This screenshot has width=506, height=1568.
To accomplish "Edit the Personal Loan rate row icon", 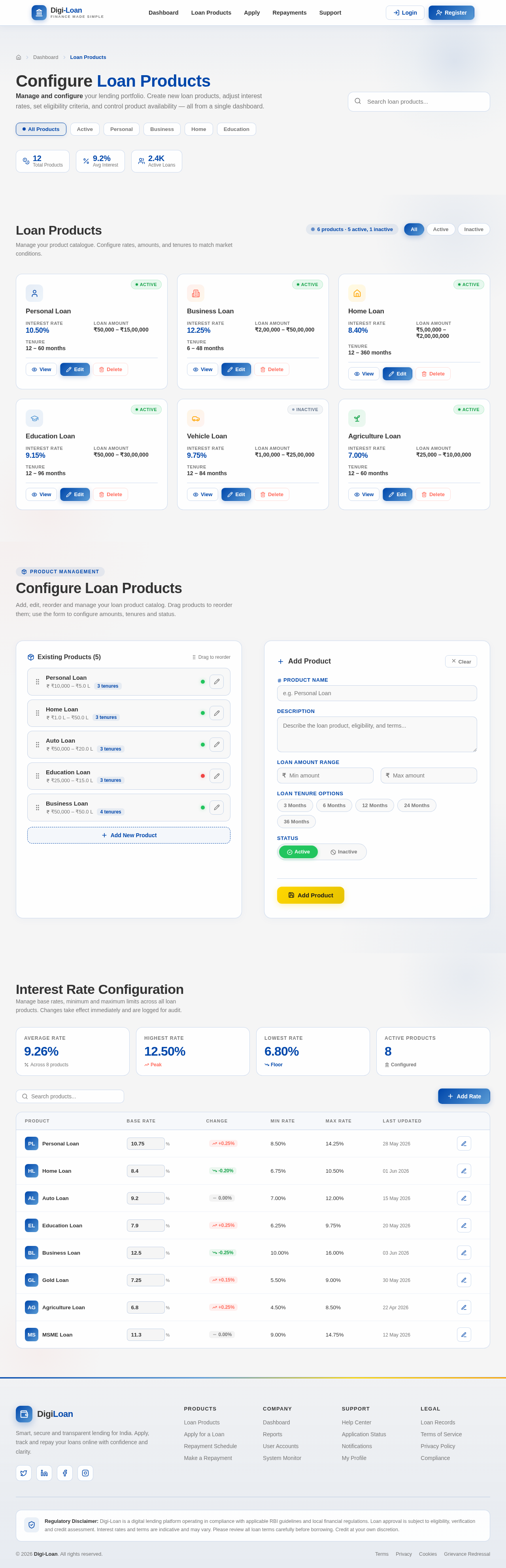I will coord(464,1144).
